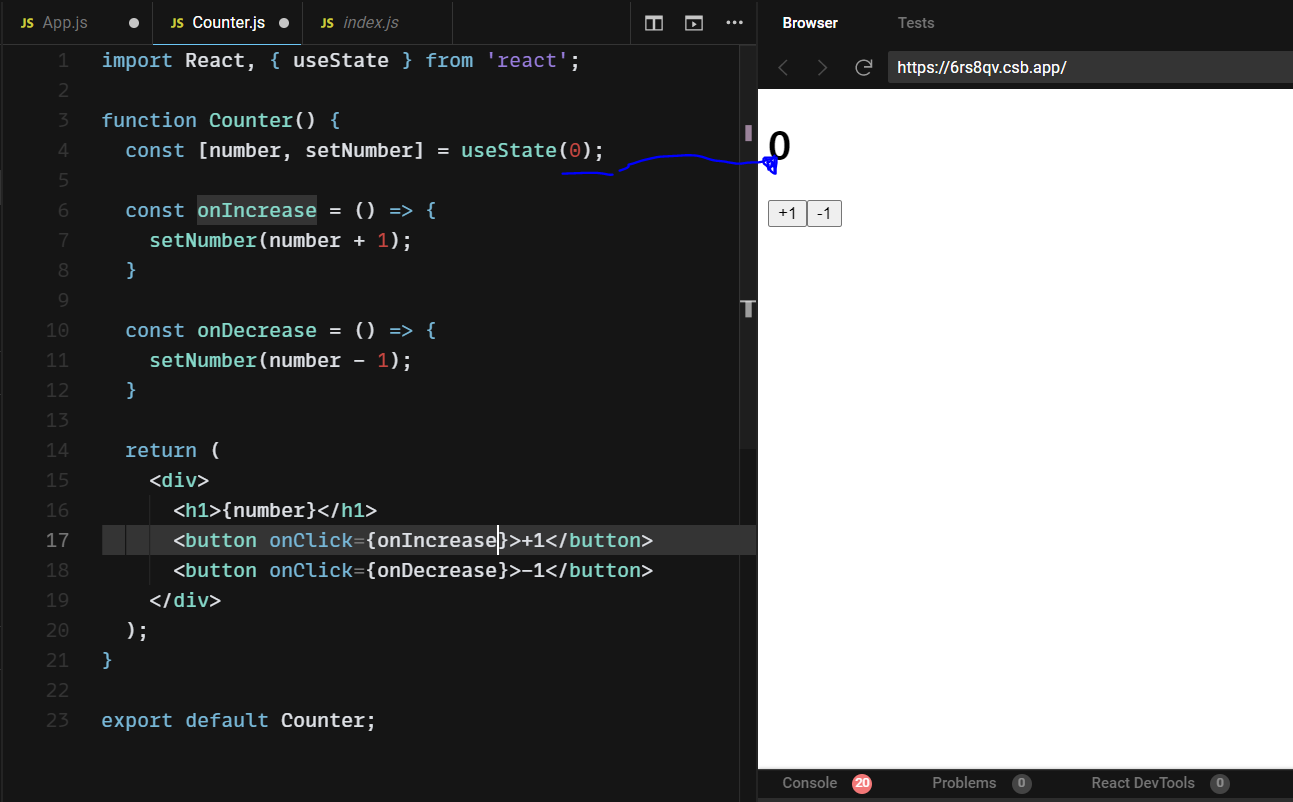Open the editor more options menu
This screenshot has height=802, width=1293.
(x=734, y=23)
